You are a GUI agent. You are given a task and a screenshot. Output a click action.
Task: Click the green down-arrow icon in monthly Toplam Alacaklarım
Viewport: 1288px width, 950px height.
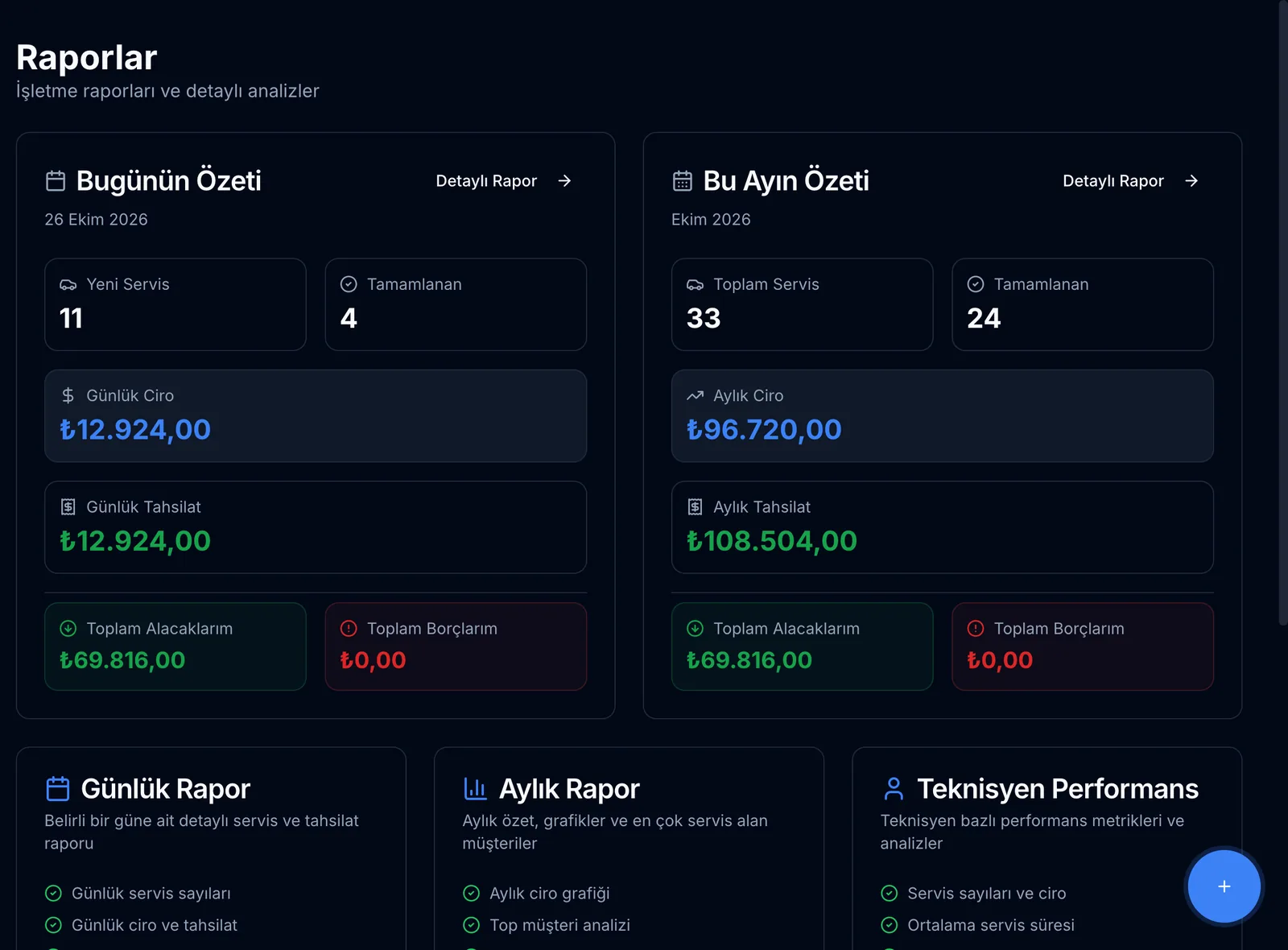click(695, 628)
